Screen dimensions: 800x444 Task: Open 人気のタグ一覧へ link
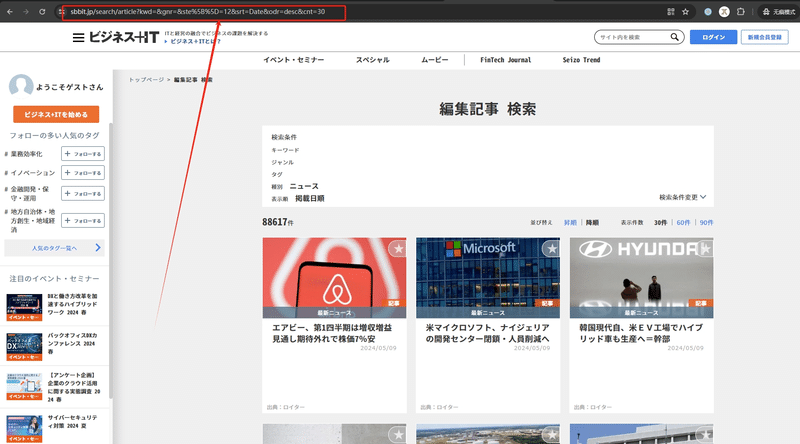point(55,248)
